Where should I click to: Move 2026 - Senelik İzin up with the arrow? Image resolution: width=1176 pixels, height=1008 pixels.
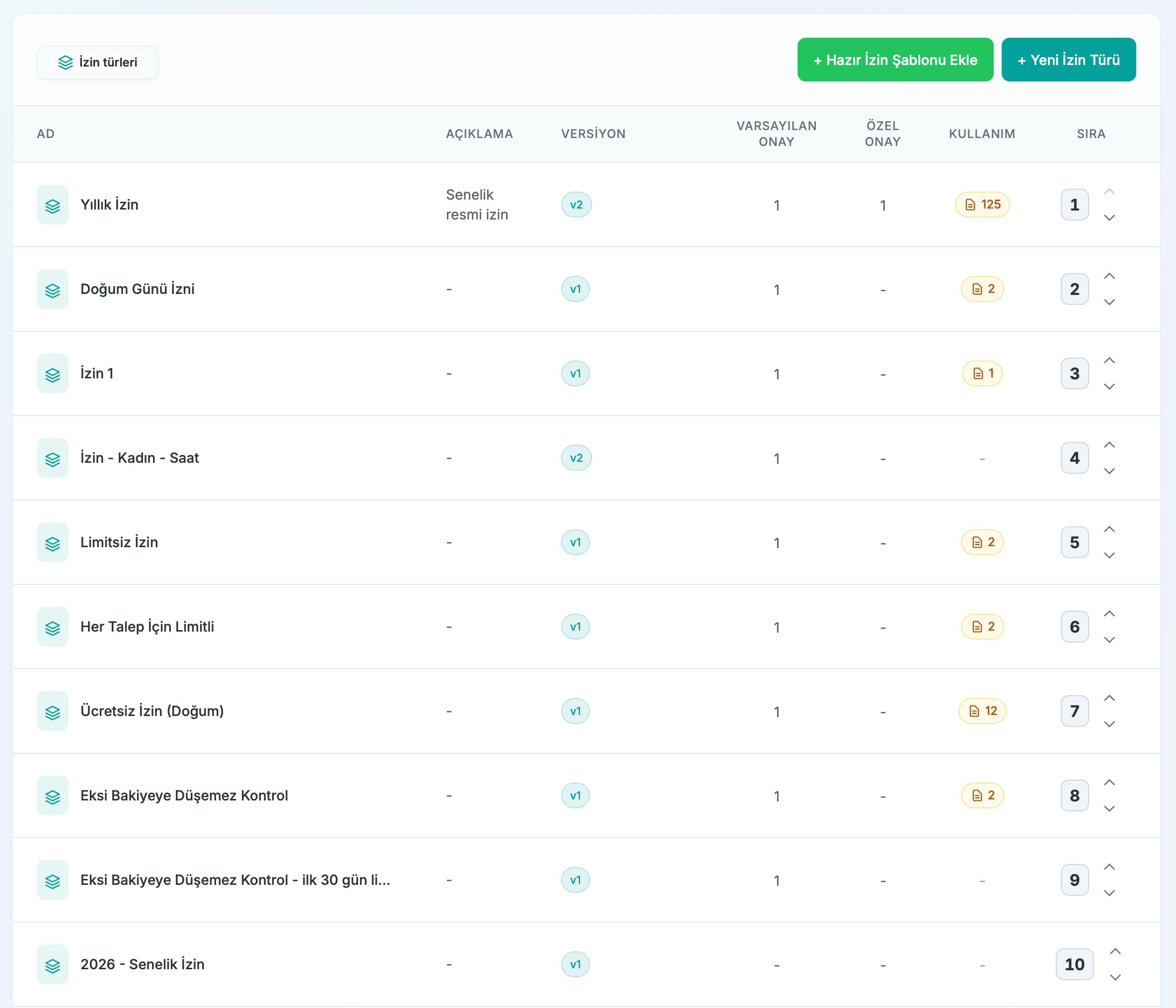tap(1115, 952)
